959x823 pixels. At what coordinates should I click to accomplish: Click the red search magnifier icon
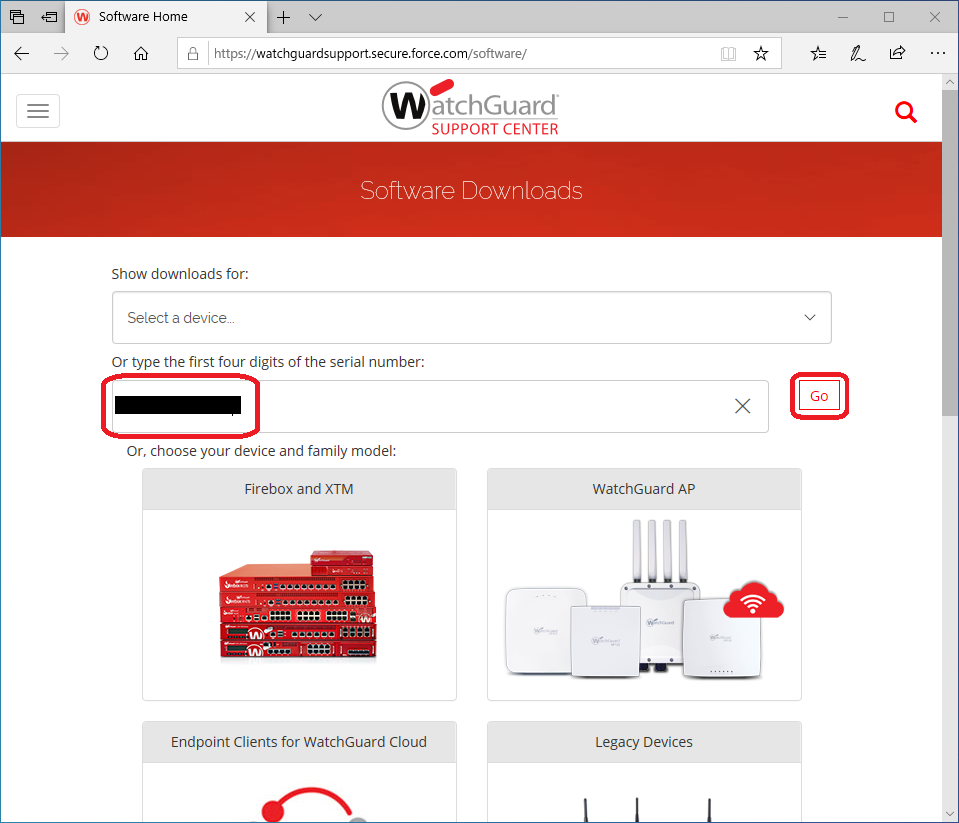point(905,112)
